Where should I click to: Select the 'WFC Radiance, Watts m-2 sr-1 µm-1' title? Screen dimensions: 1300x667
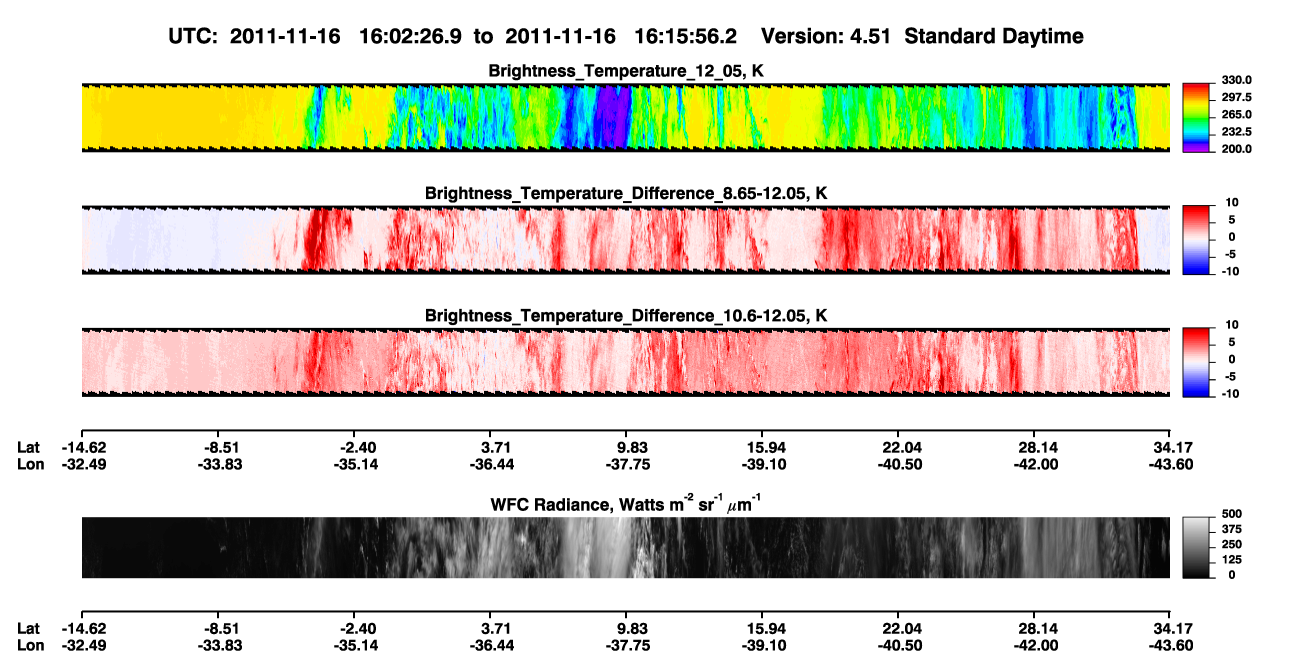(x=626, y=503)
